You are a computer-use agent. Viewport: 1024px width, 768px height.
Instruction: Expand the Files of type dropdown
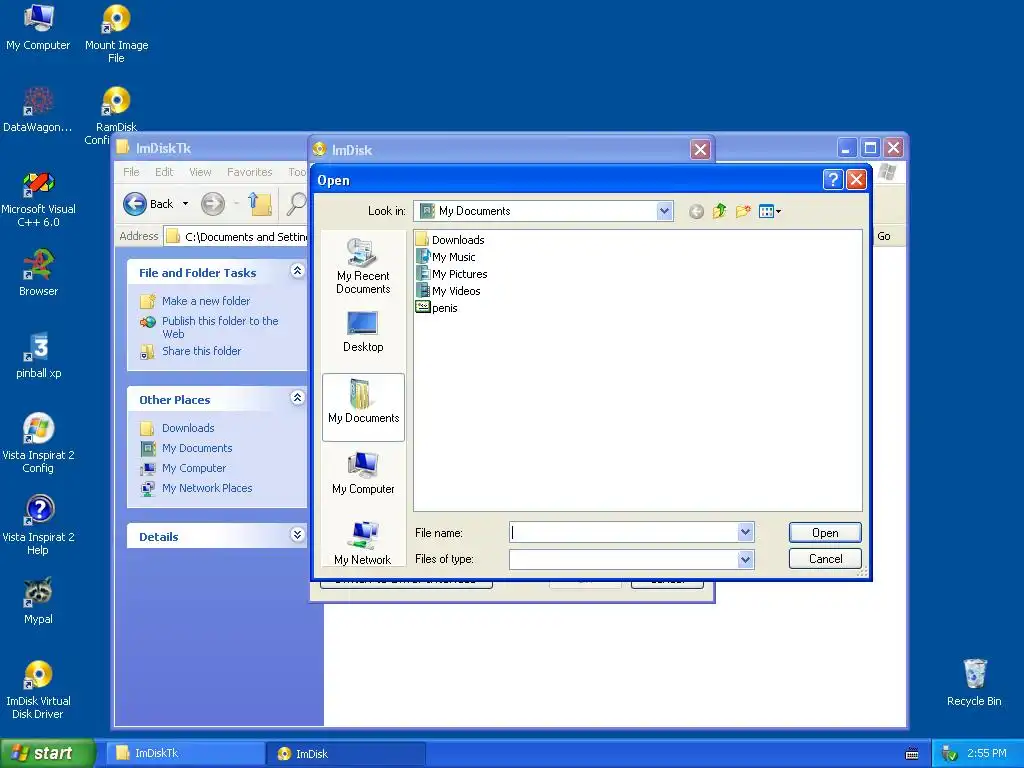[x=745, y=559]
